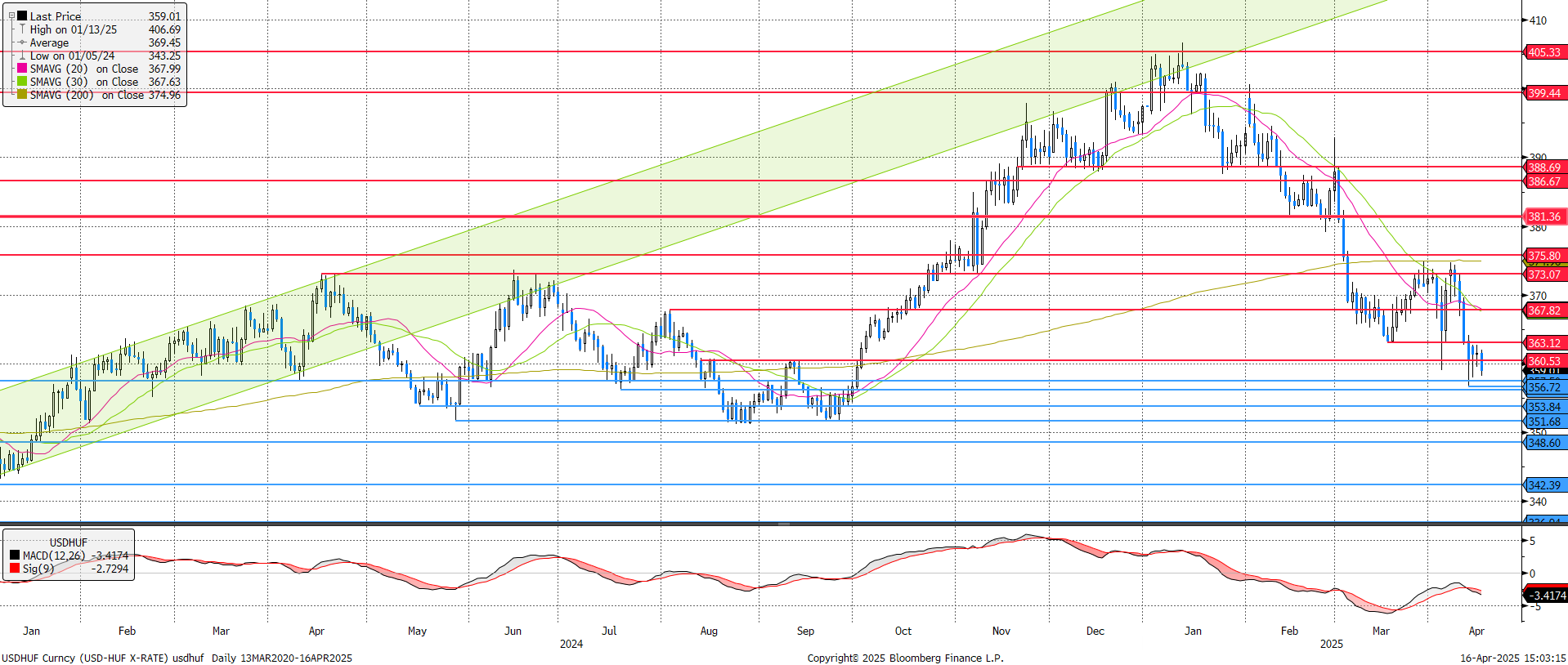Click the red Sig(9) legend square
Screen dimensions: 1568x665
click(15, 569)
